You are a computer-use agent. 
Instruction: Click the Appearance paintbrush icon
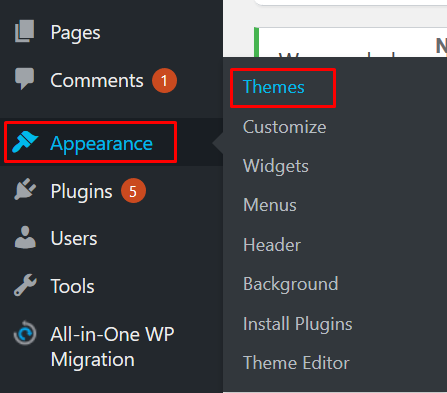click(x=25, y=142)
